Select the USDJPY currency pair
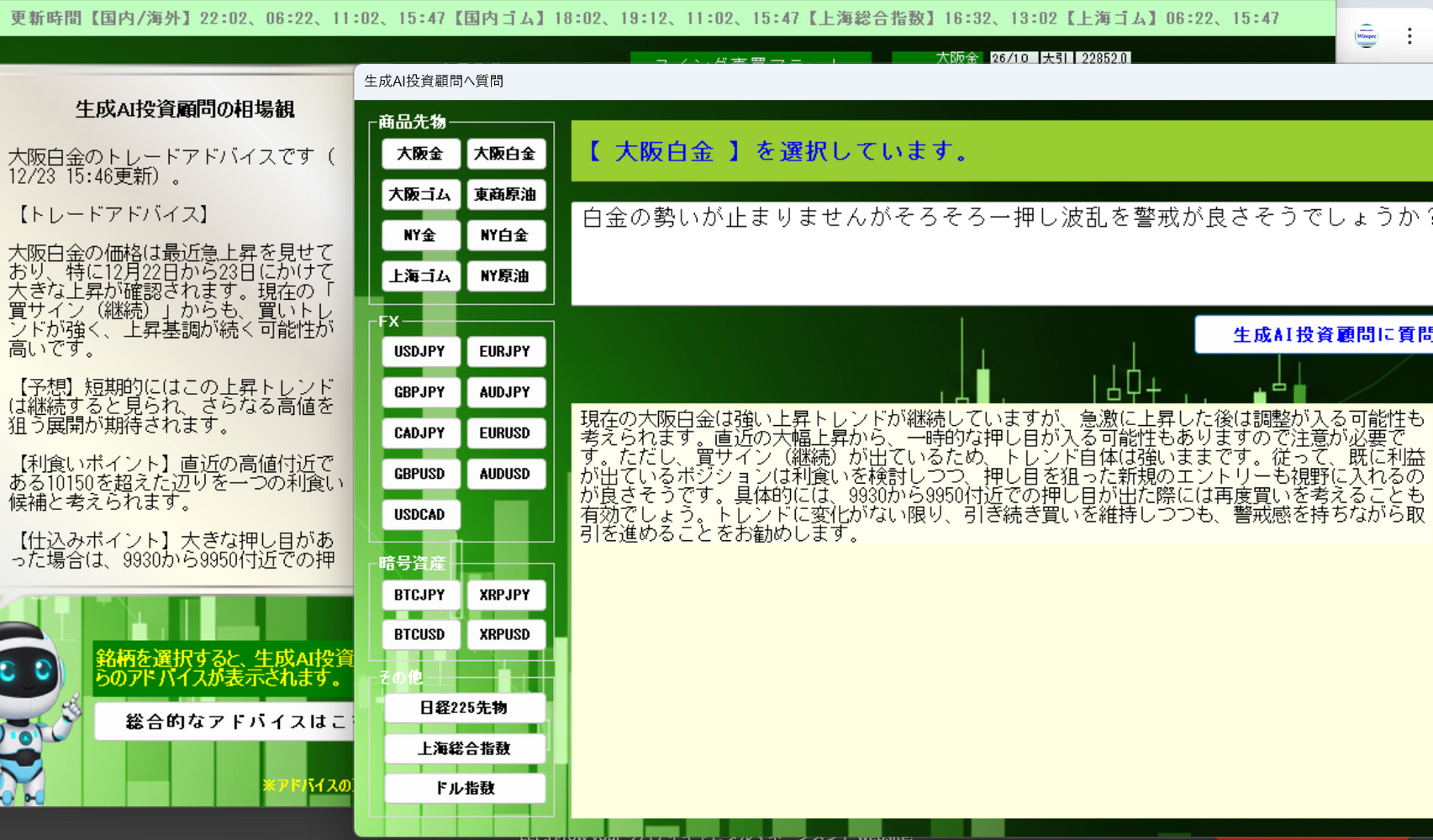The image size is (1433, 840). click(x=420, y=351)
